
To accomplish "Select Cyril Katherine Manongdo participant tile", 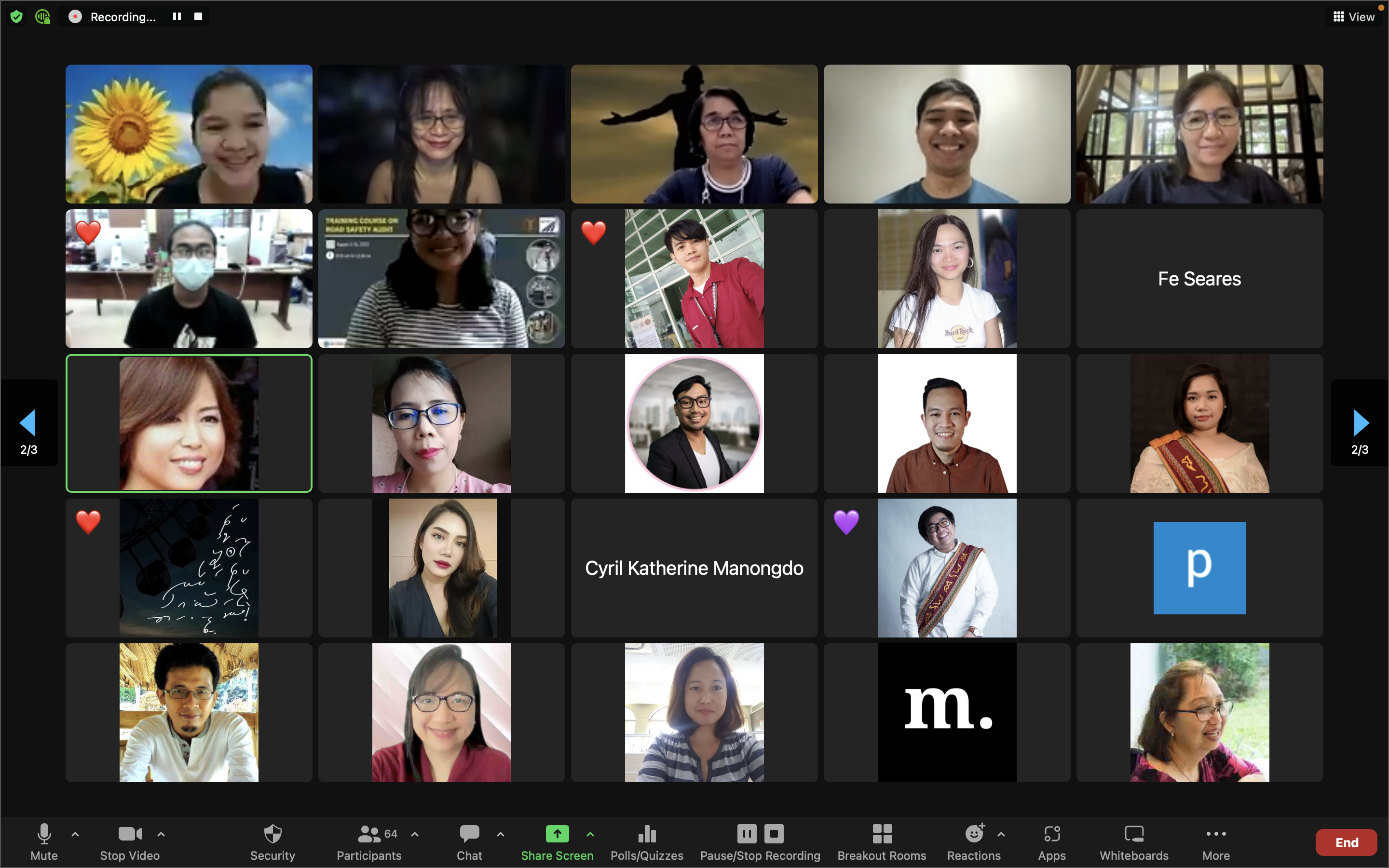I will tap(694, 568).
